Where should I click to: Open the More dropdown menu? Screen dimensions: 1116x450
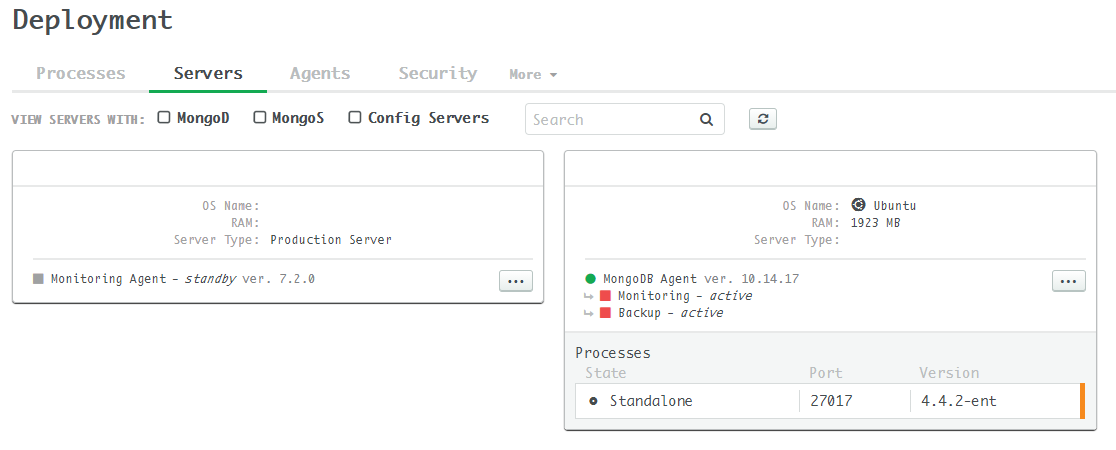point(533,74)
